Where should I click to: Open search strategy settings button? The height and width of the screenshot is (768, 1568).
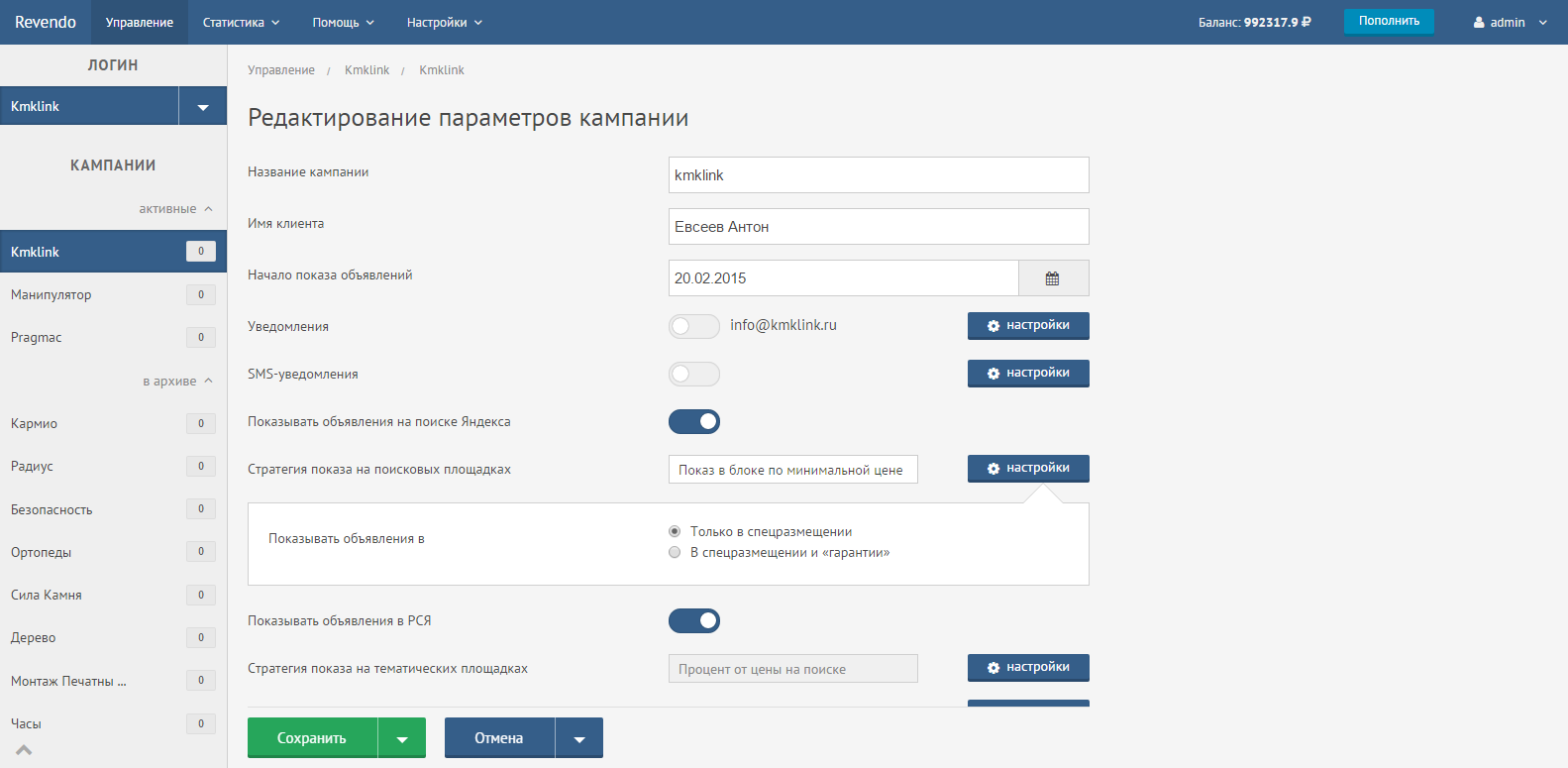(x=1027, y=469)
